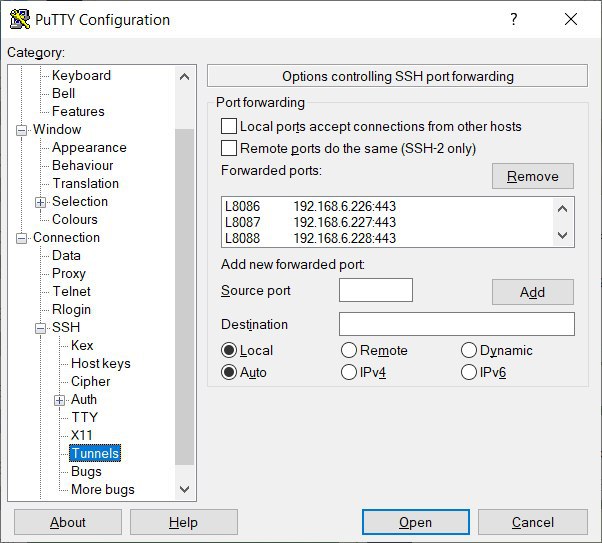The width and height of the screenshot is (602, 543).
Task: Open the Keyboard category
Action: click(x=81, y=75)
